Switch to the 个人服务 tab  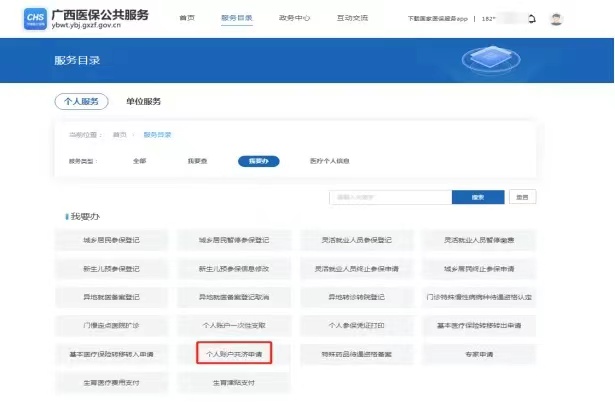[81, 101]
